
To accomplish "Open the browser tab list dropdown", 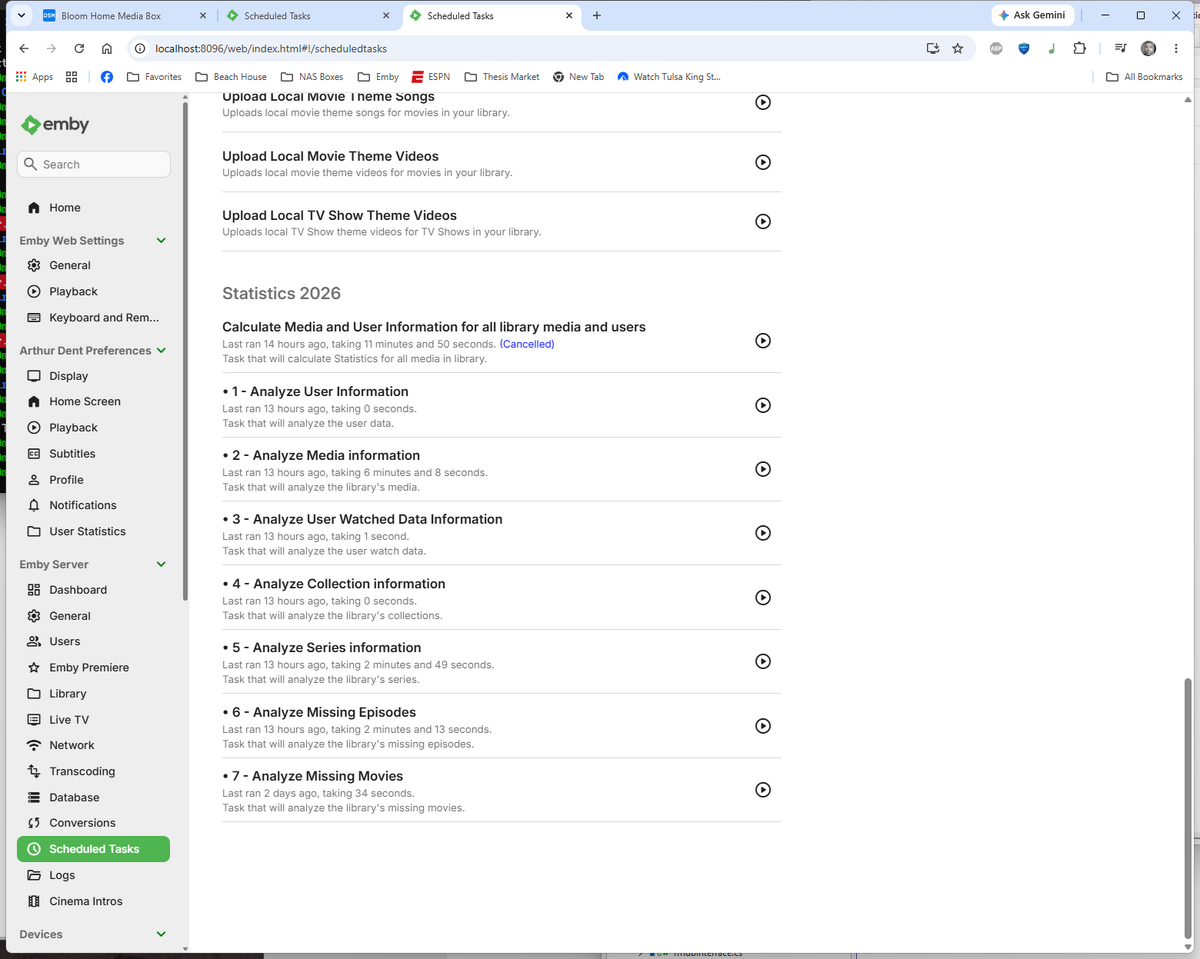I will 20,16.
